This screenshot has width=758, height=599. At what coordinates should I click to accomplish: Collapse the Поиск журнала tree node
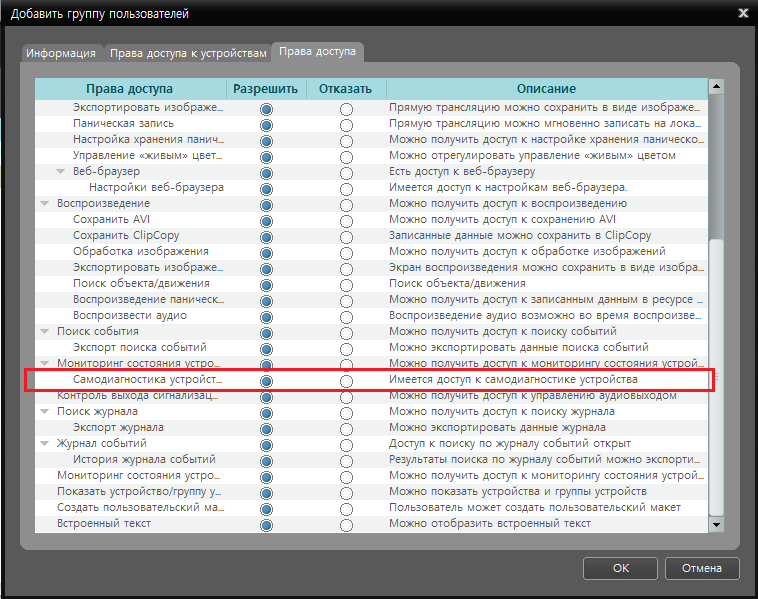pyautogui.click(x=44, y=412)
